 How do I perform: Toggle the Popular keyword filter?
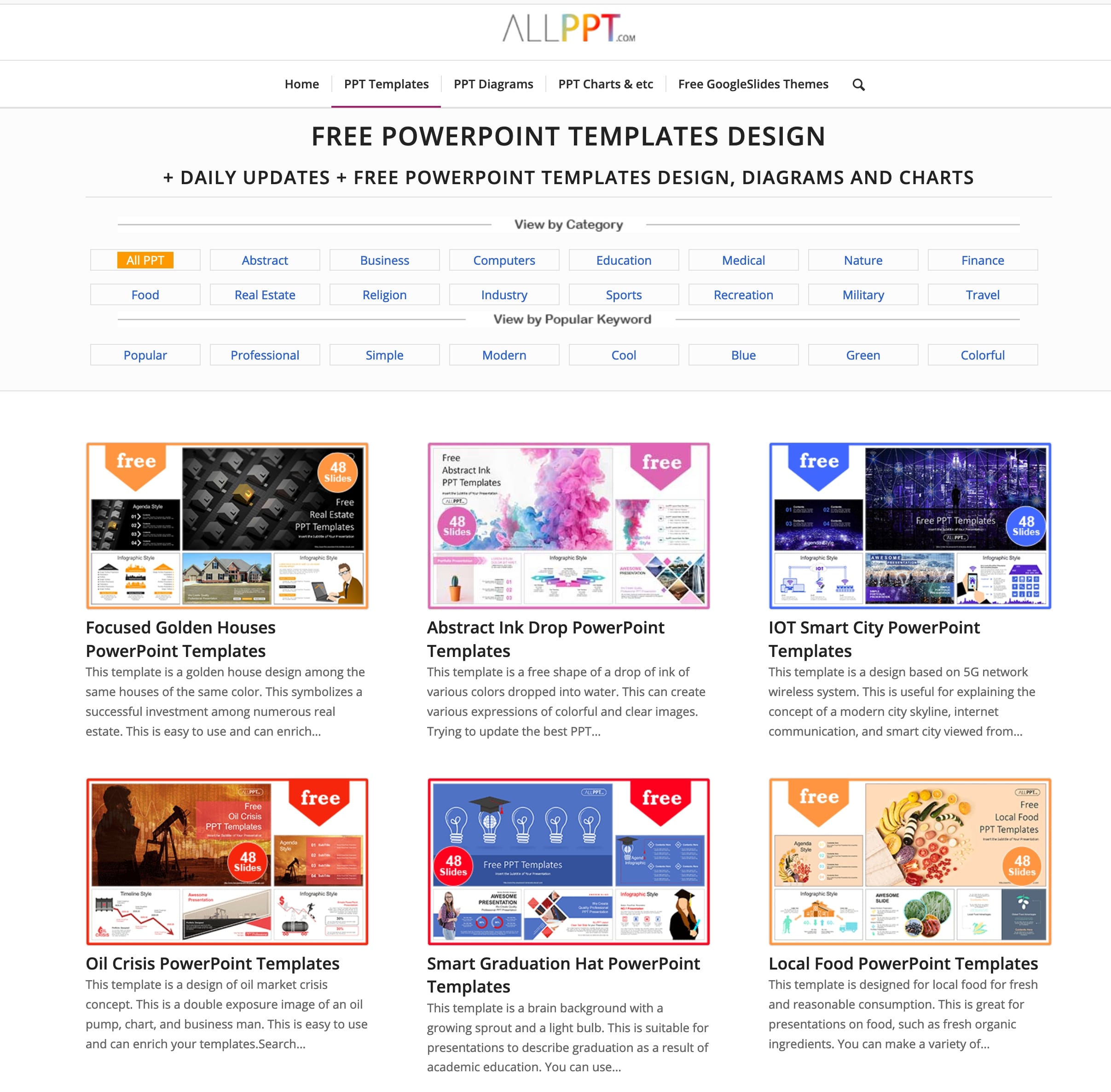145,355
